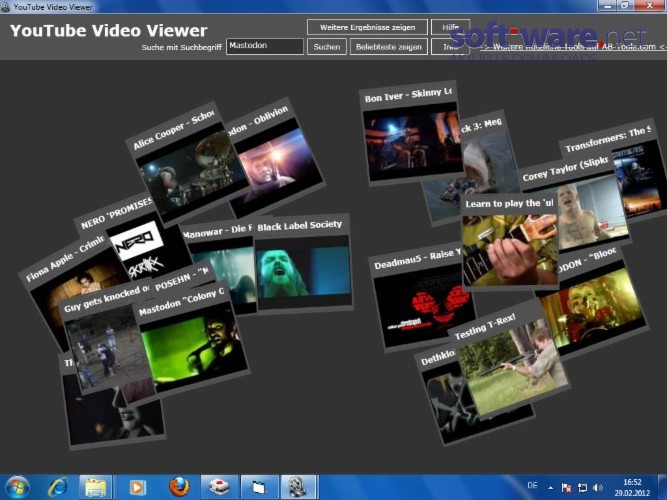Open the 'Learn to play the' ukulele video
The width and height of the screenshot is (667, 500).
[x=510, y=243]
